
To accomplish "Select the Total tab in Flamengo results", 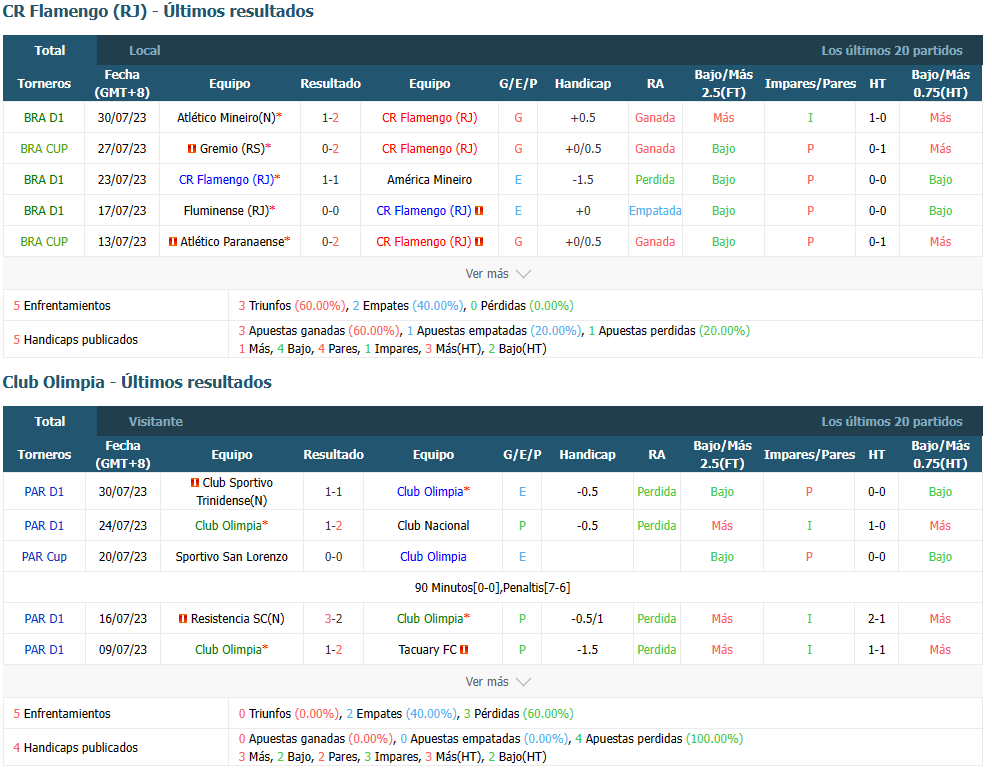I will coord(49,51).
